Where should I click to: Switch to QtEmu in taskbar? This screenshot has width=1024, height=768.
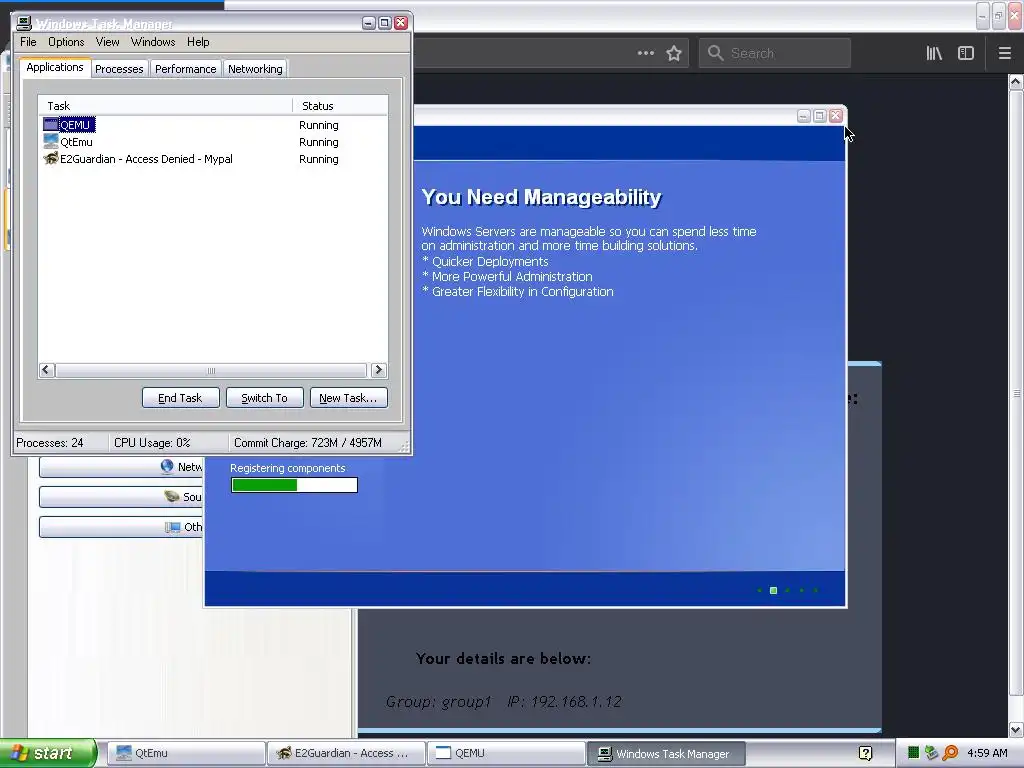[x=185, y=753]
